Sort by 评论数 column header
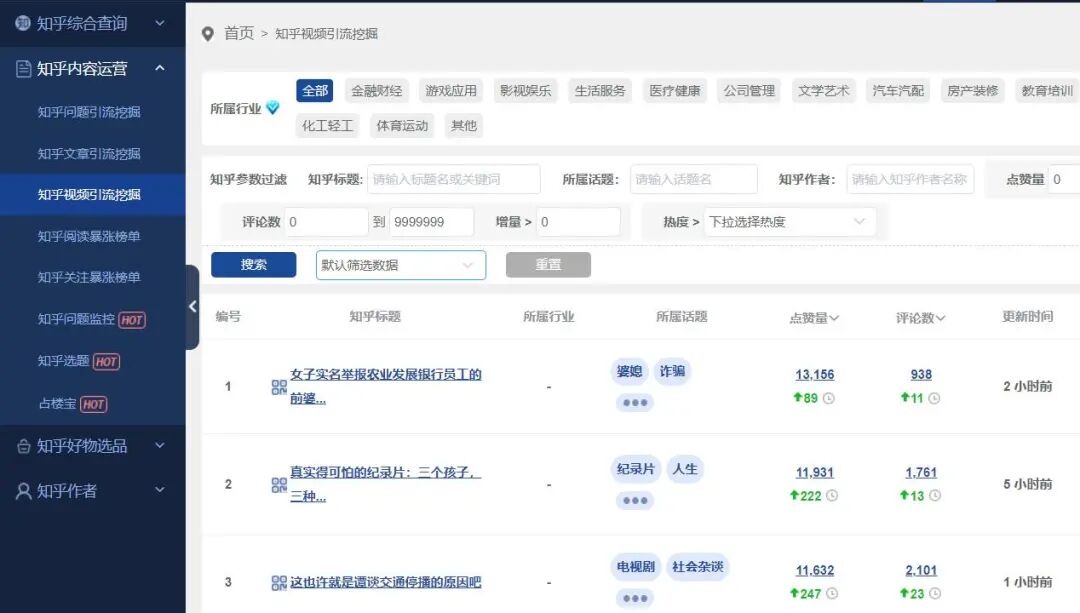 point(920,318)
